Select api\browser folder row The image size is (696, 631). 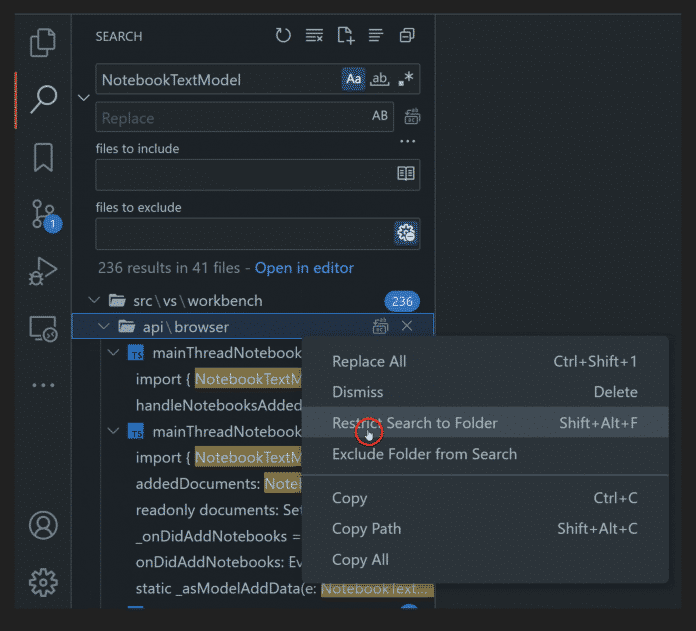tap(253, 327)
